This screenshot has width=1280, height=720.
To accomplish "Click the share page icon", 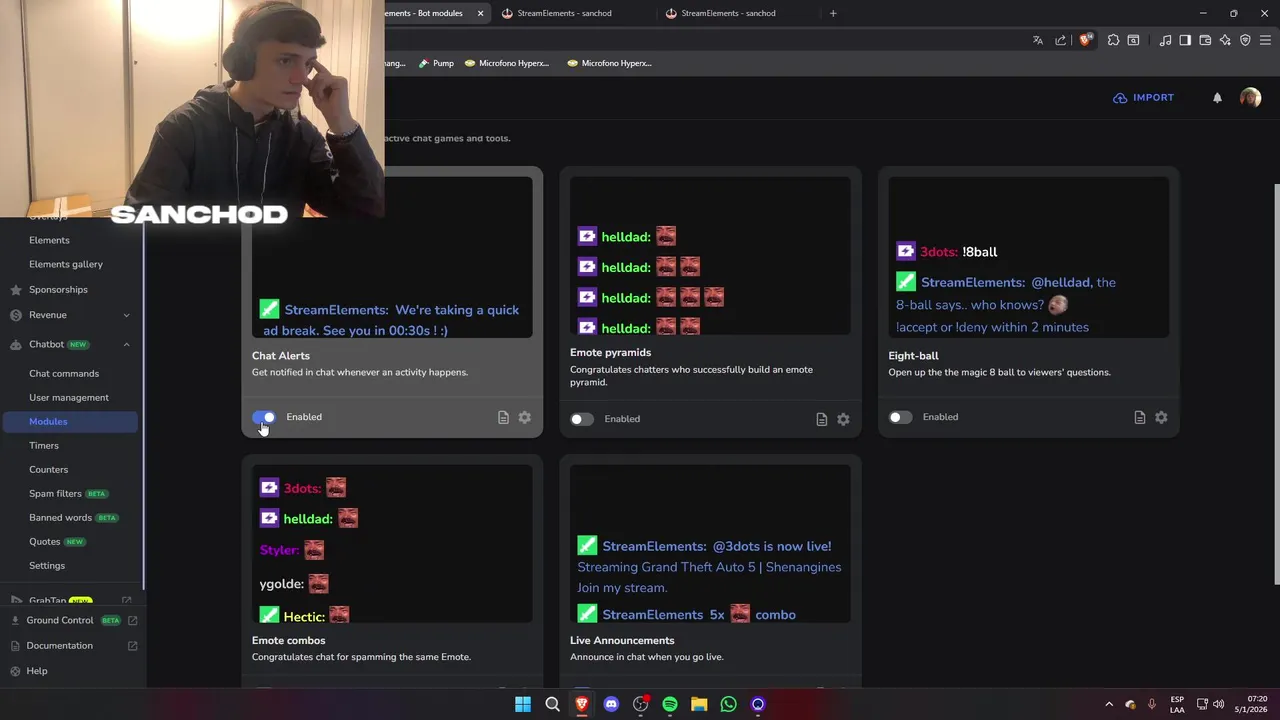I will (x=1061, y=40).
